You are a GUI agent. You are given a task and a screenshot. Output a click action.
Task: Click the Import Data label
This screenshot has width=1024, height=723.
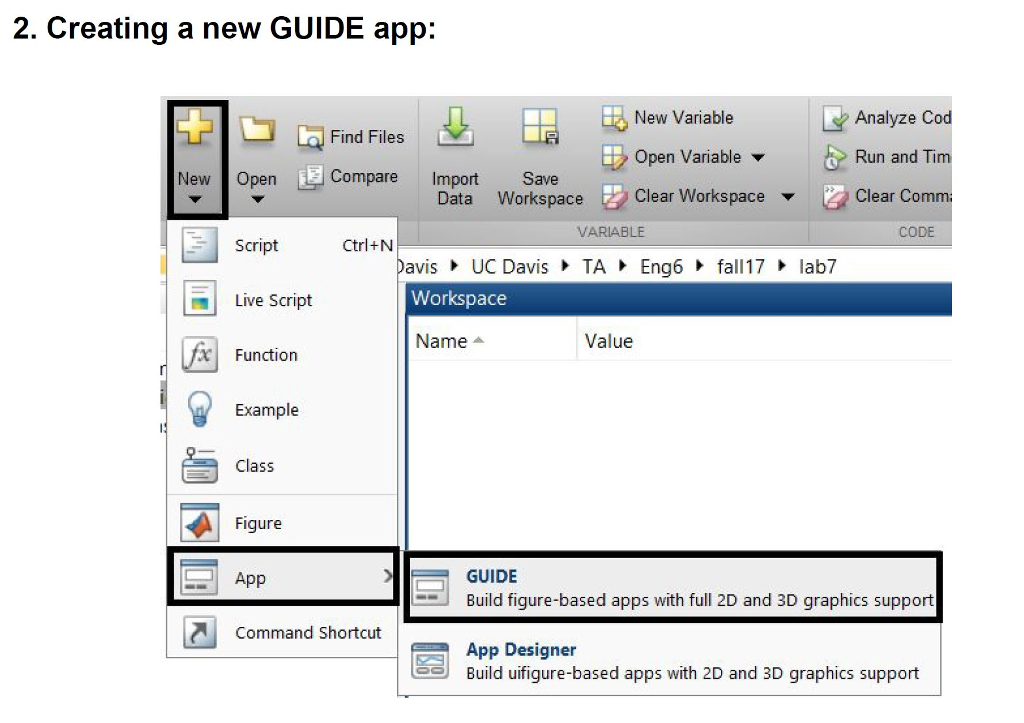455,189
